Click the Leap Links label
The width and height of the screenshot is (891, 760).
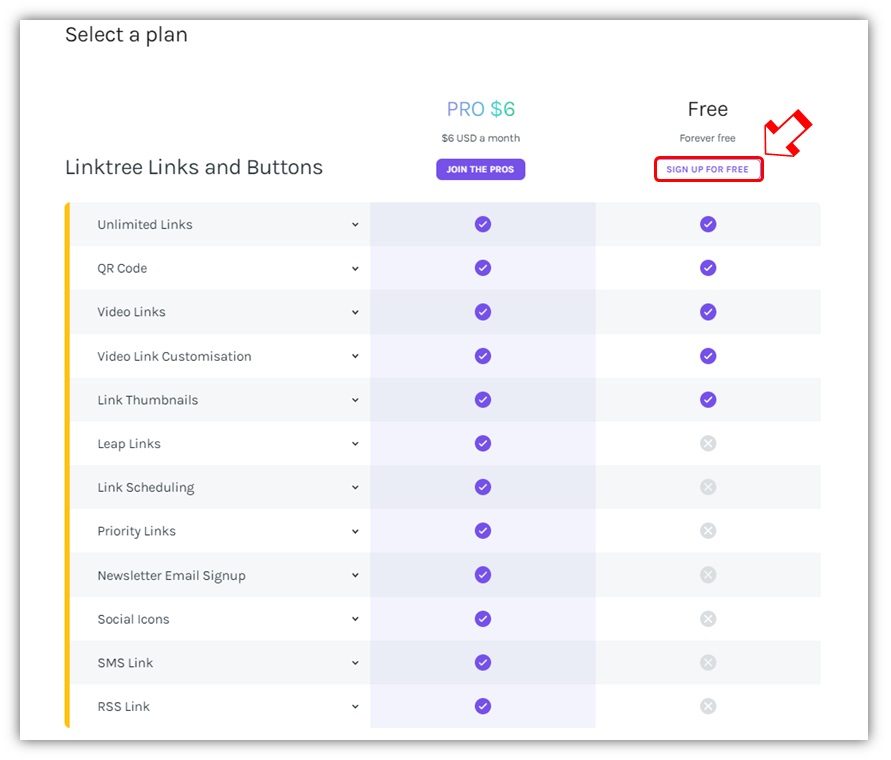click(x=129, y=444)
